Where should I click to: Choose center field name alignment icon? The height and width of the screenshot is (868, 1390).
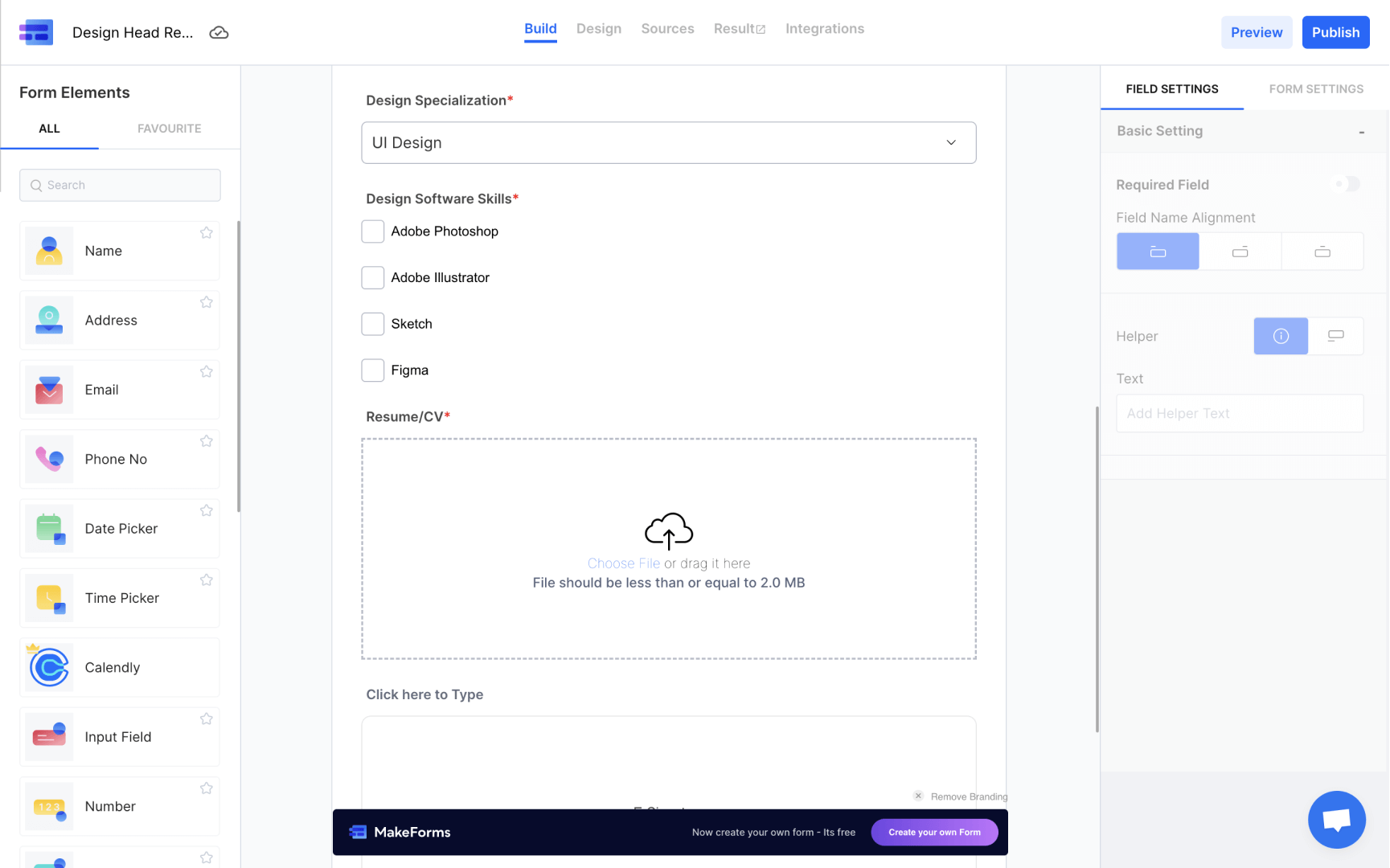[x=1240, y=252]
